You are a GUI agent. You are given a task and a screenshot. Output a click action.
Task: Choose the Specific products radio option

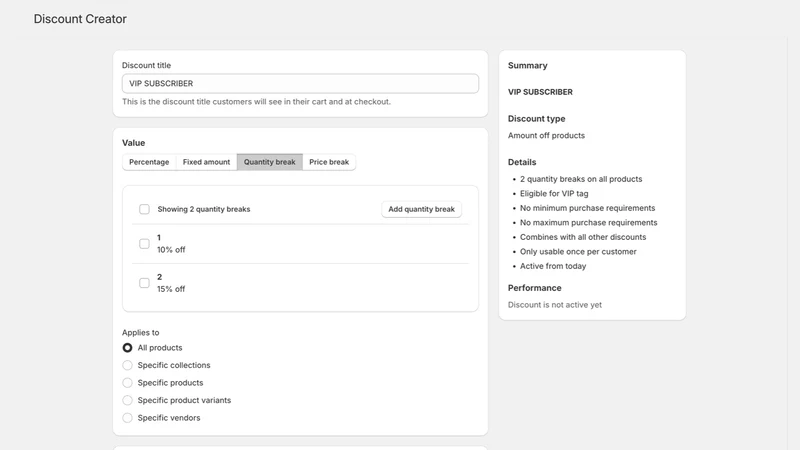128,383
